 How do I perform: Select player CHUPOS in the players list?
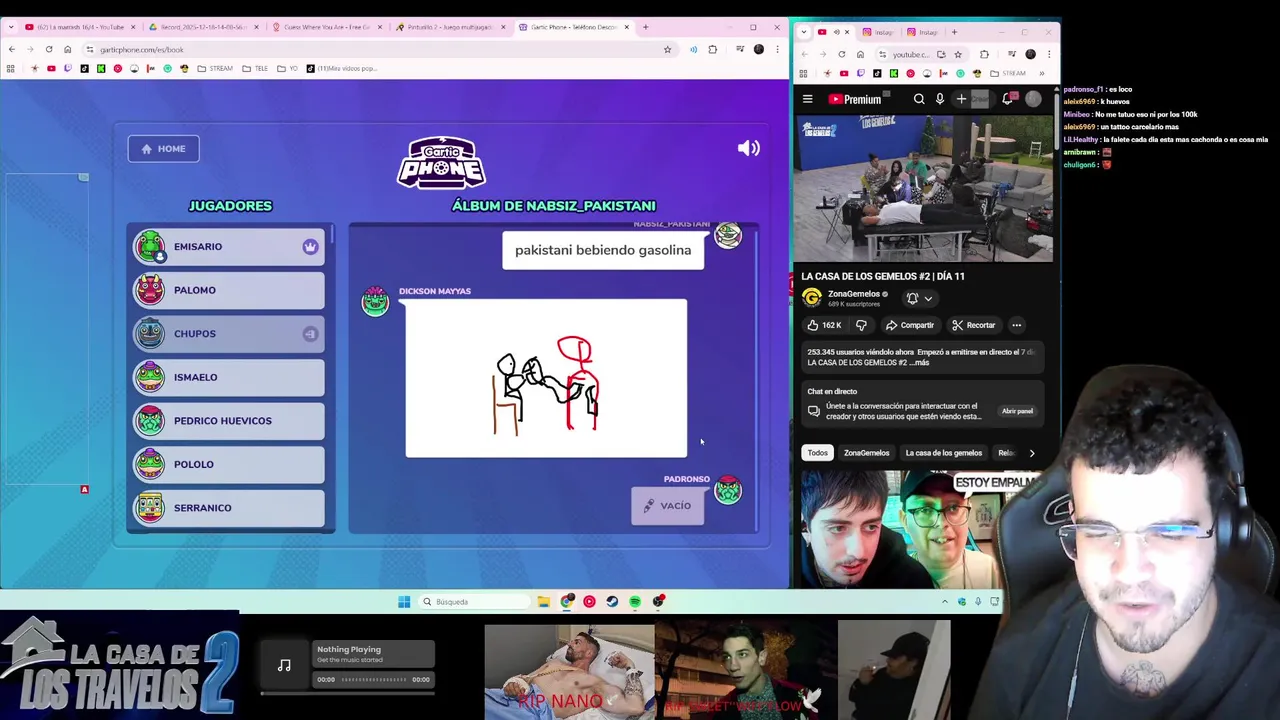click(229, 334)
